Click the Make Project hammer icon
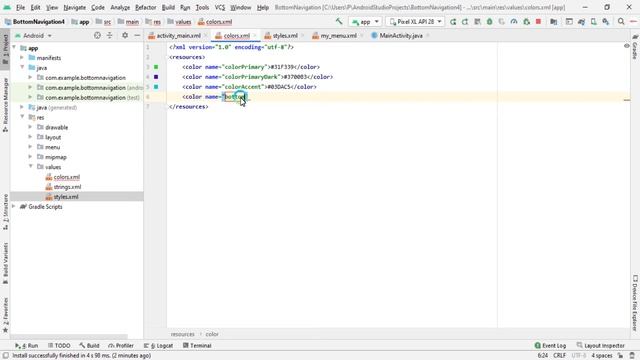This screenshot has width=640, height=360. coord(339,21)
